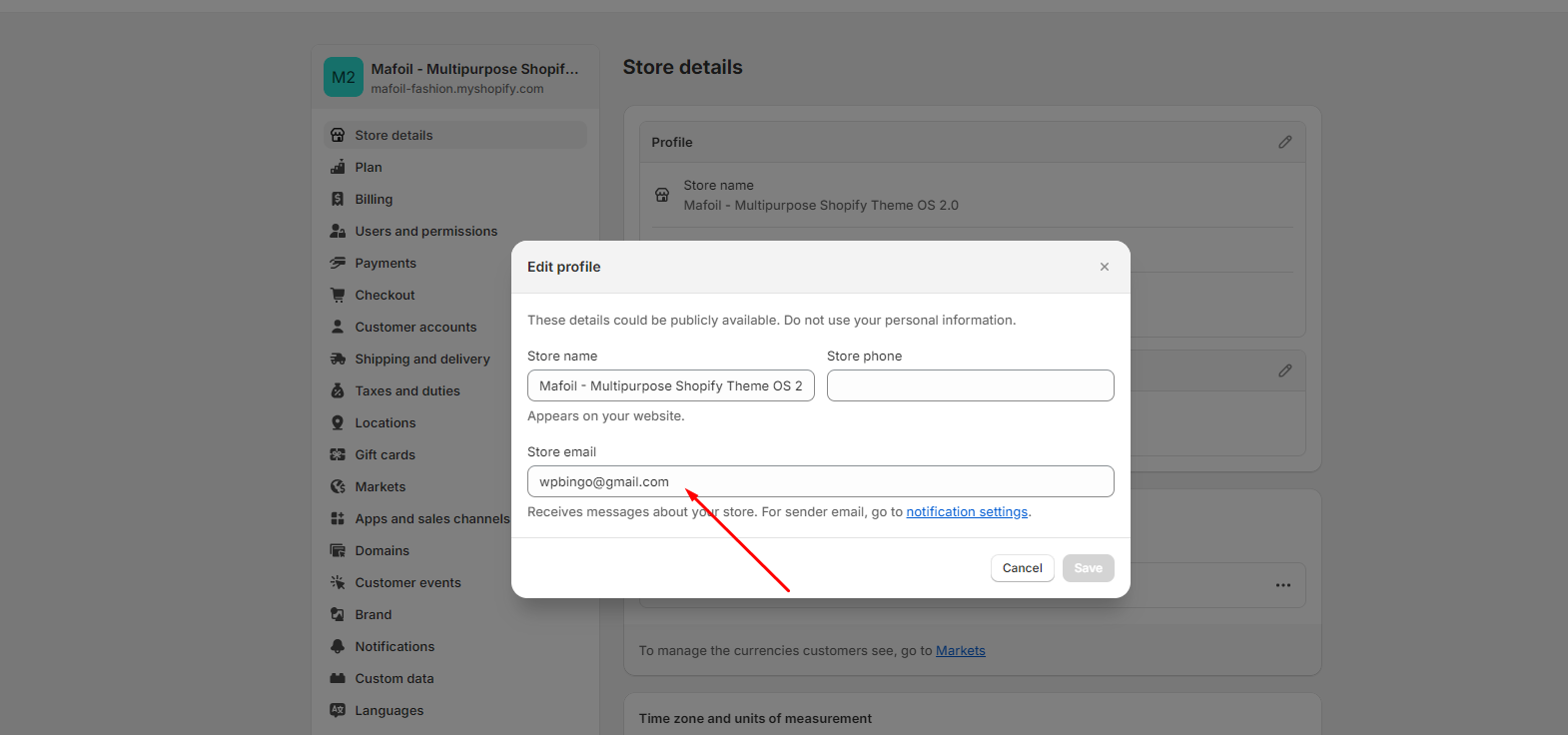Click the Locations pin icon
Viewport: 1568px width, 735px height.
(x=338, y=422)
